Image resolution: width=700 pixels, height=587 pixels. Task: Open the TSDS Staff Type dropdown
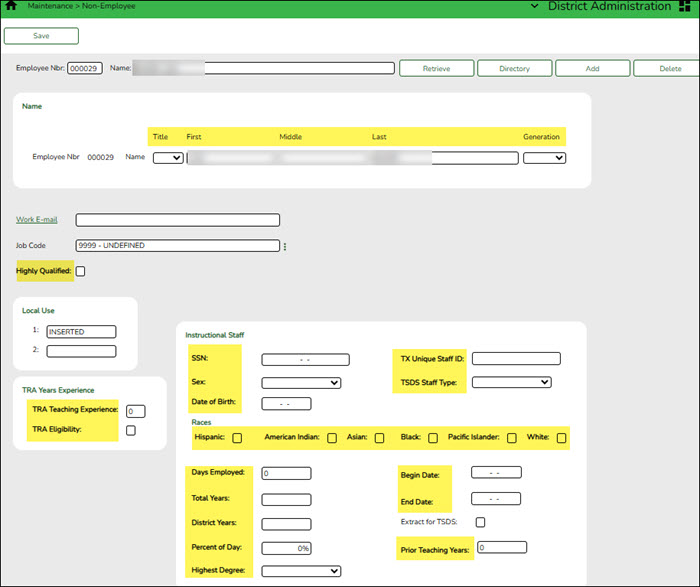pyautogui.click(x=511, y=381)
